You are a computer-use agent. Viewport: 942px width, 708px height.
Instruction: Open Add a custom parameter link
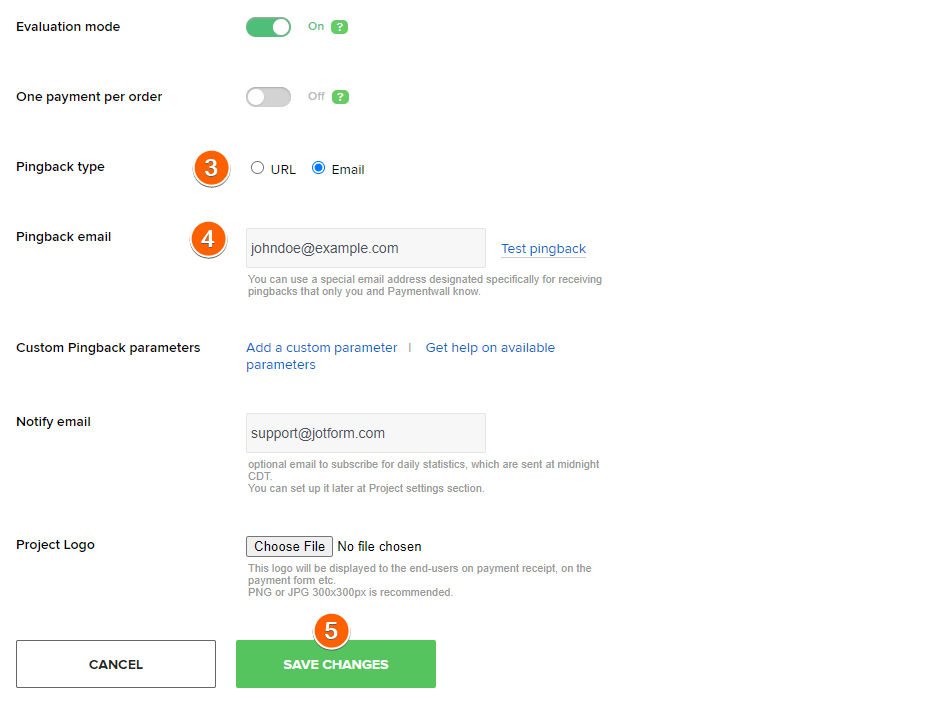(321, 348)
